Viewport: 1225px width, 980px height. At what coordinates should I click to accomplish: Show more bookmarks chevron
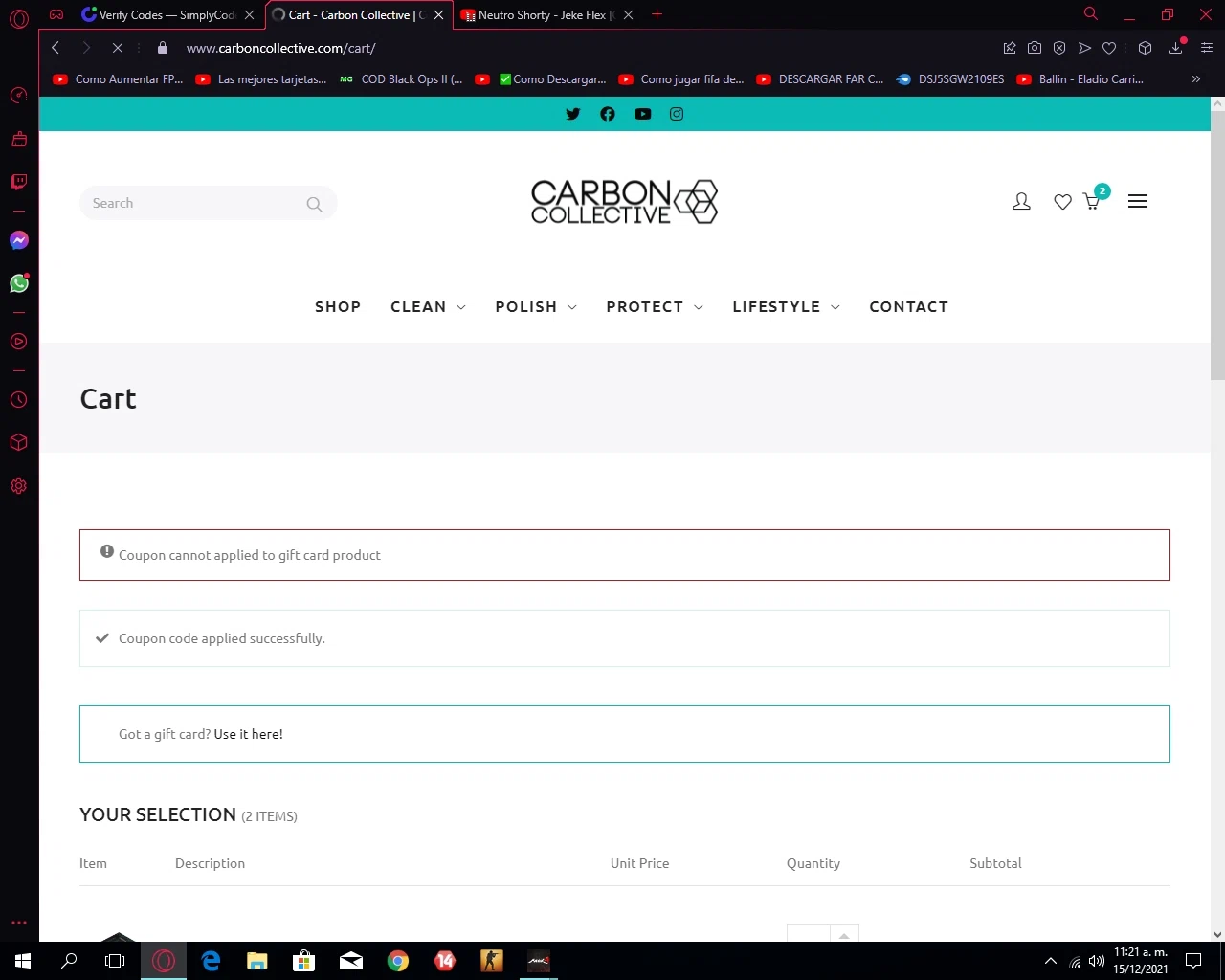click(1196, 79)
